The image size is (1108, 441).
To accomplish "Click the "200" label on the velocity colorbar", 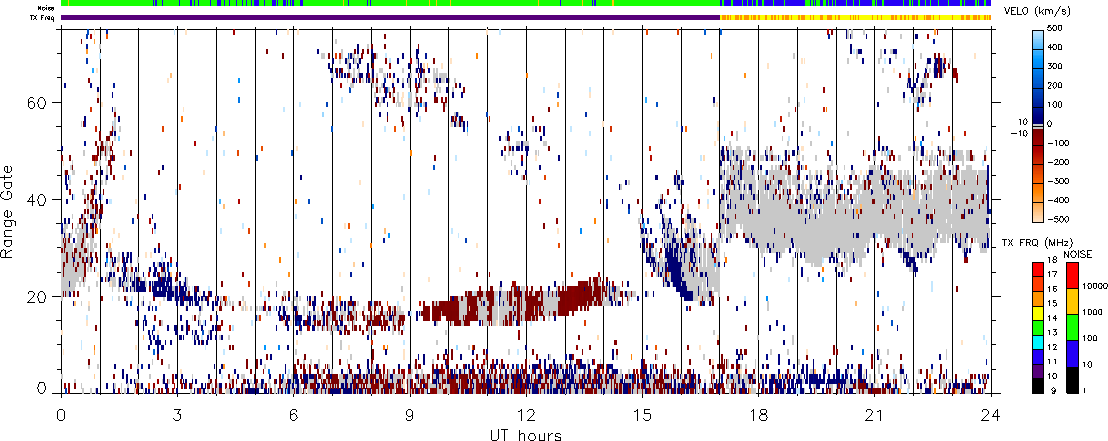I will 1055,86.
